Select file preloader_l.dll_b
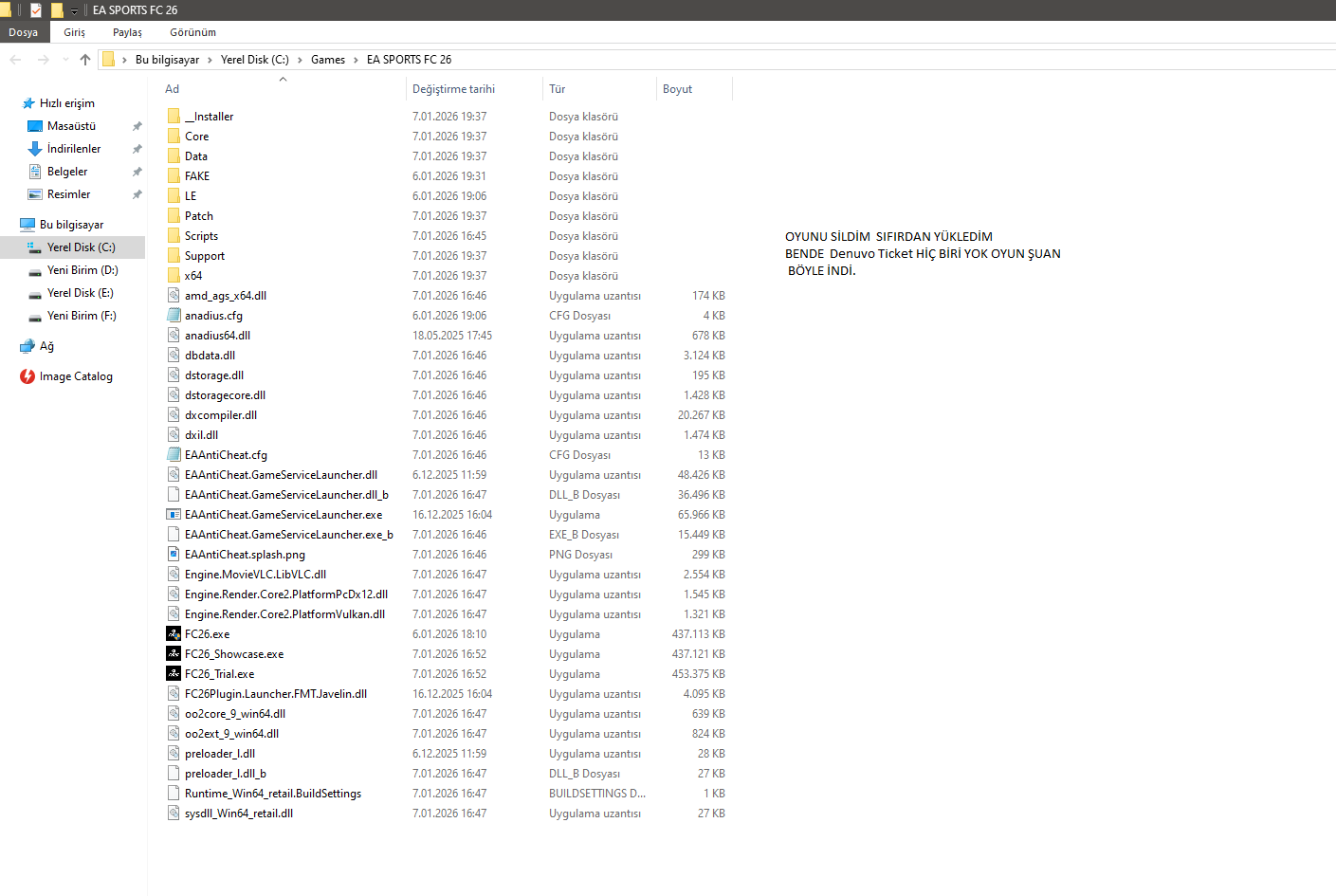 (x=226, y=774)
